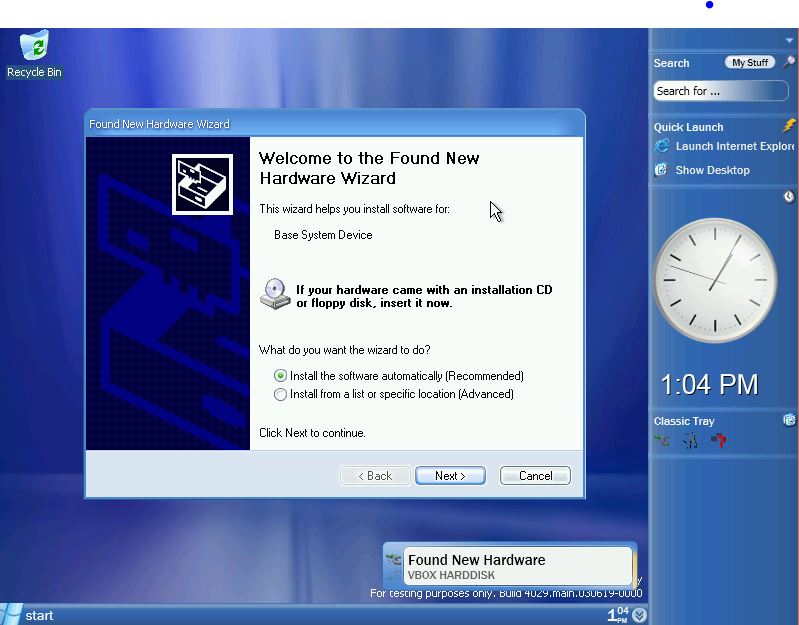
Task: Click the Quick Launch heading
Action: 688,127
